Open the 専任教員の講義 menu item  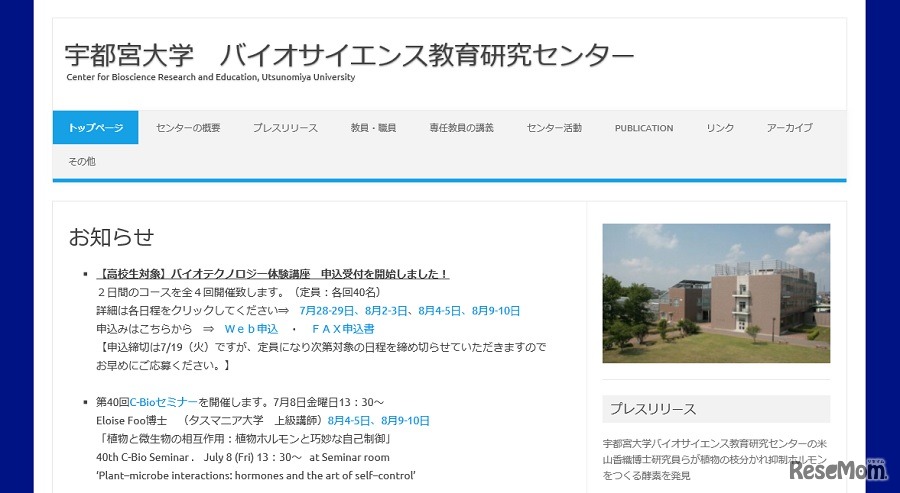pos(461,127)
